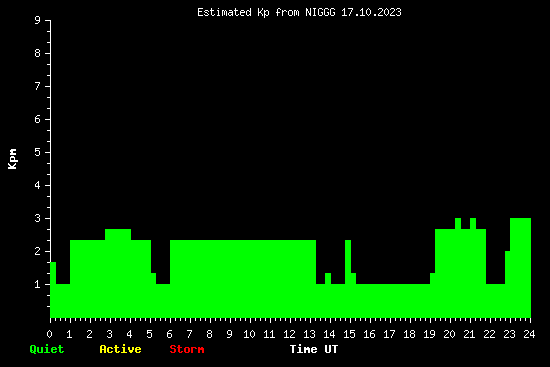
Task: Click the 3 tick label on Kp axis
Action: click(x=38, y=218)
